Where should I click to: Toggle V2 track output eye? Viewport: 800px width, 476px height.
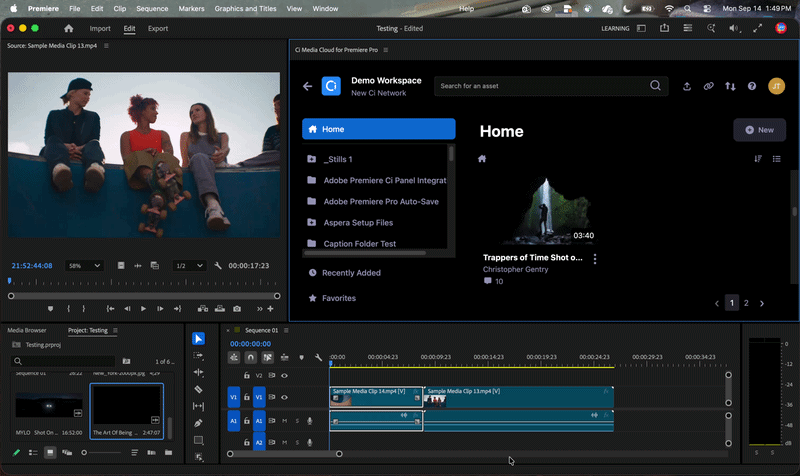coord(285,375)
